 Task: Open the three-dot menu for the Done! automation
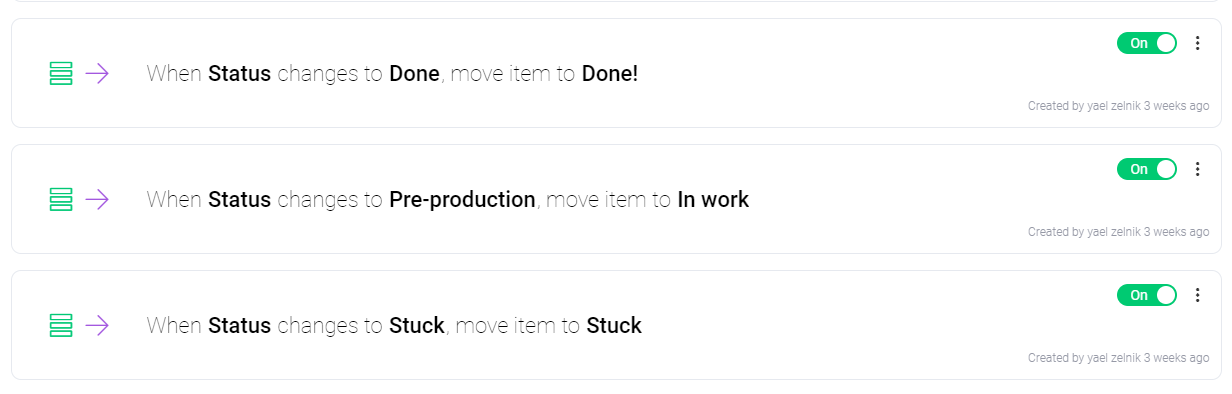1198,43
